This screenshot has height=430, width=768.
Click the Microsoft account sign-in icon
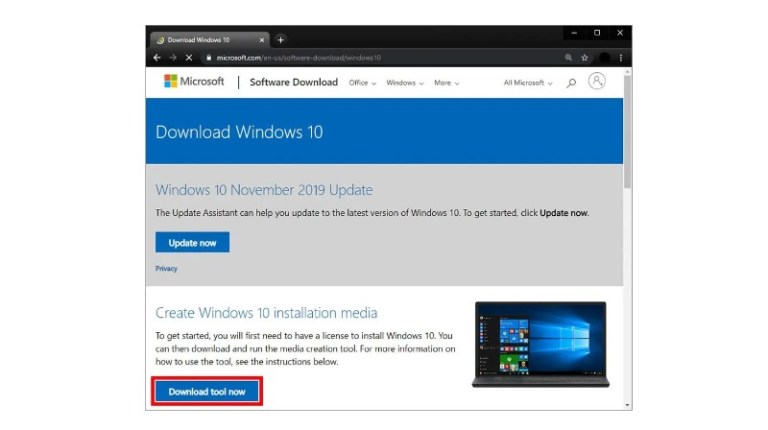(597, 81)
